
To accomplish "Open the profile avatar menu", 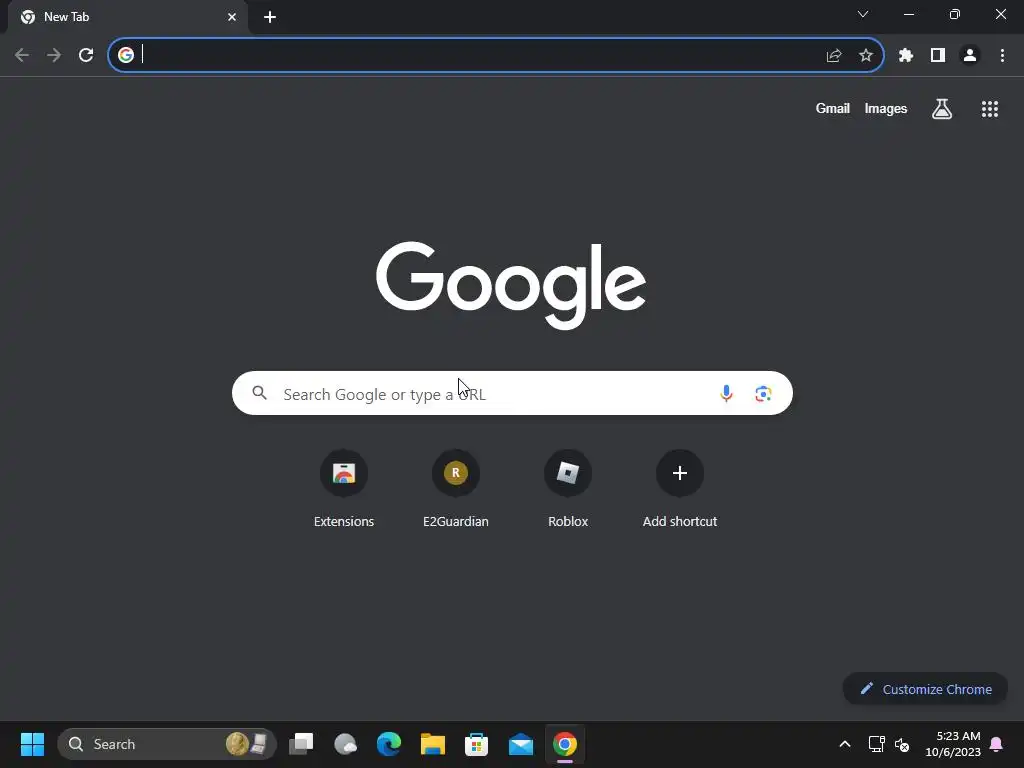I will click(970, 56).
